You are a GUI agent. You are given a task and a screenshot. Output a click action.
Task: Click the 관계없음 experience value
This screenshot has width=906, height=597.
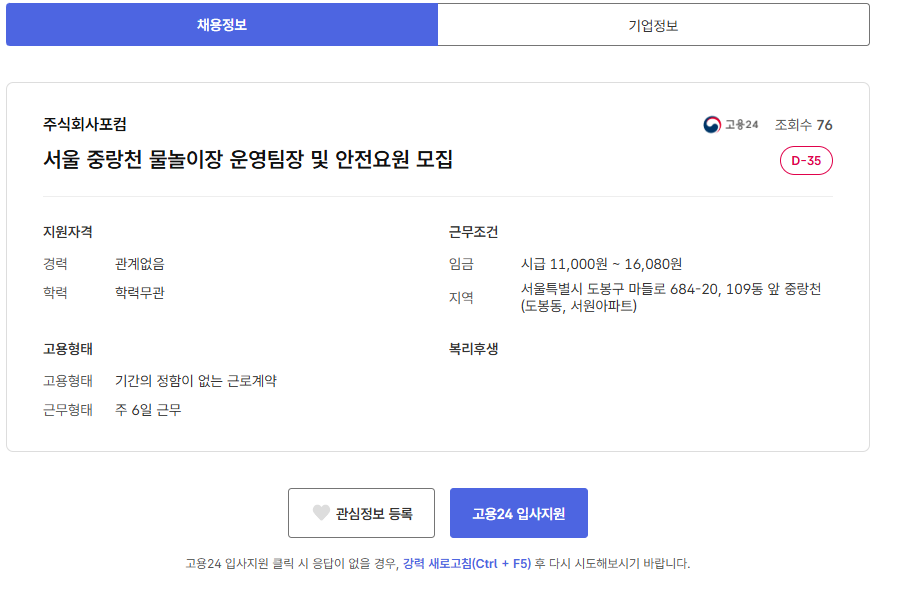tap(139, 264)
